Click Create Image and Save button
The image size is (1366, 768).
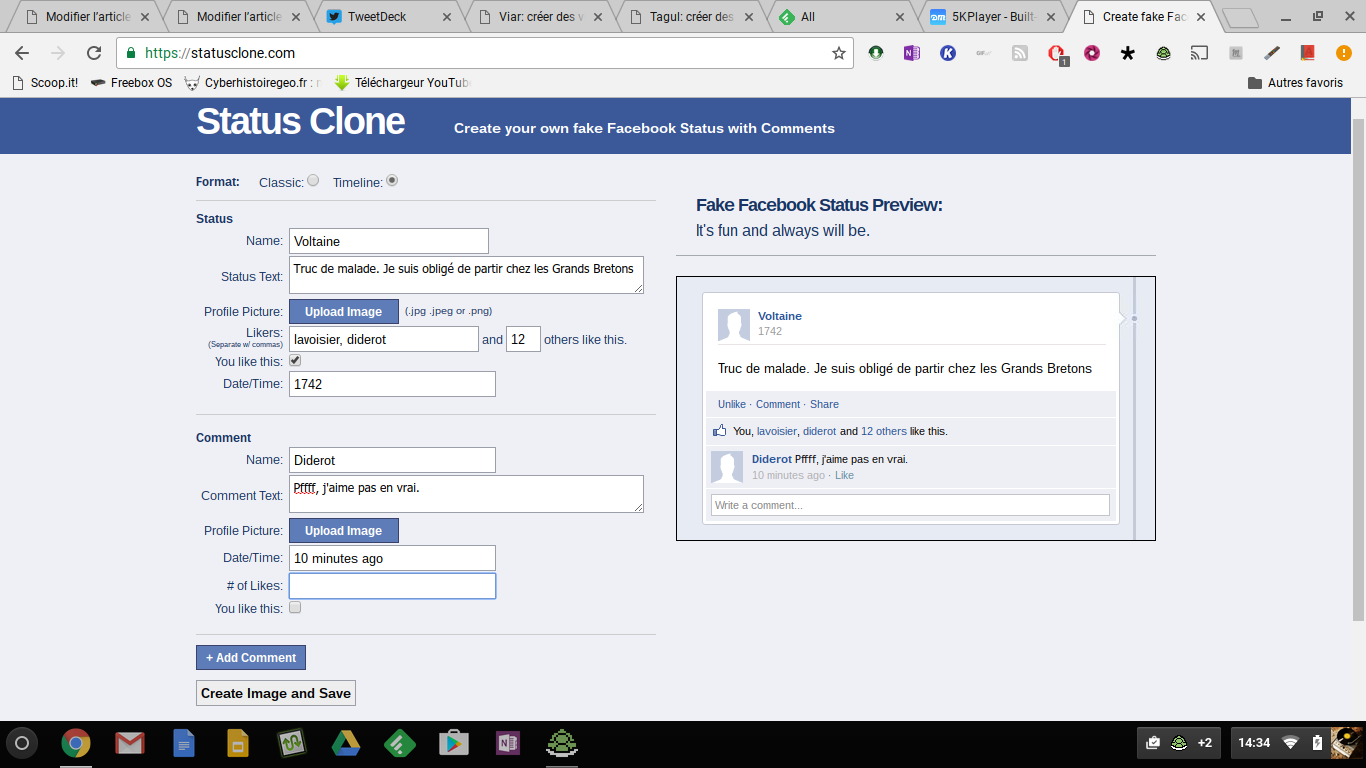pos(276,693)
